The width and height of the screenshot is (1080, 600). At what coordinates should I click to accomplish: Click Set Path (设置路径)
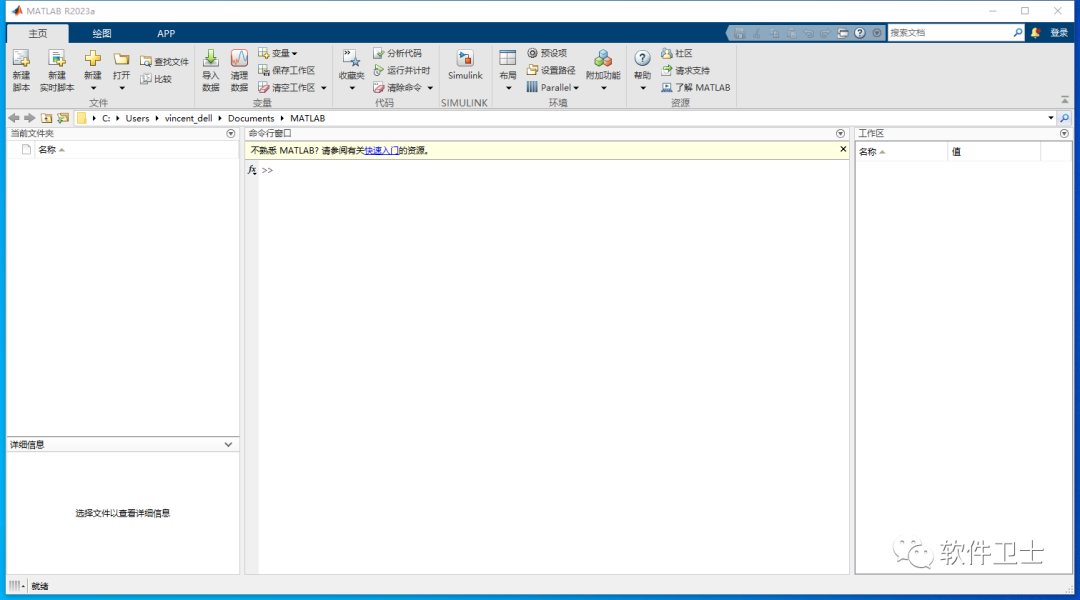coord(551,70)
